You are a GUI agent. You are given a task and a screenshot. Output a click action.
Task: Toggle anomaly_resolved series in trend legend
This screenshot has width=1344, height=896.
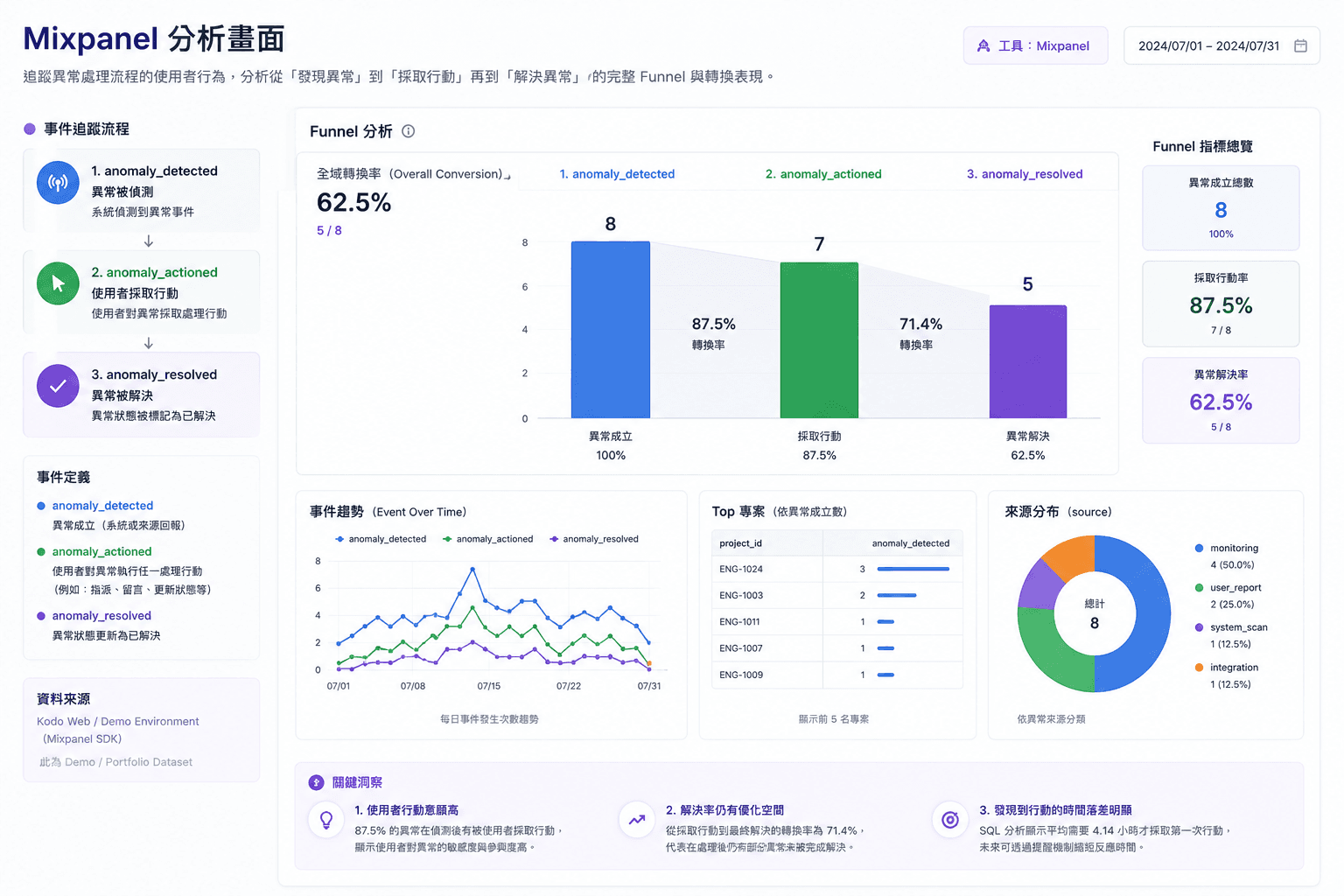[x=594, y=539]
